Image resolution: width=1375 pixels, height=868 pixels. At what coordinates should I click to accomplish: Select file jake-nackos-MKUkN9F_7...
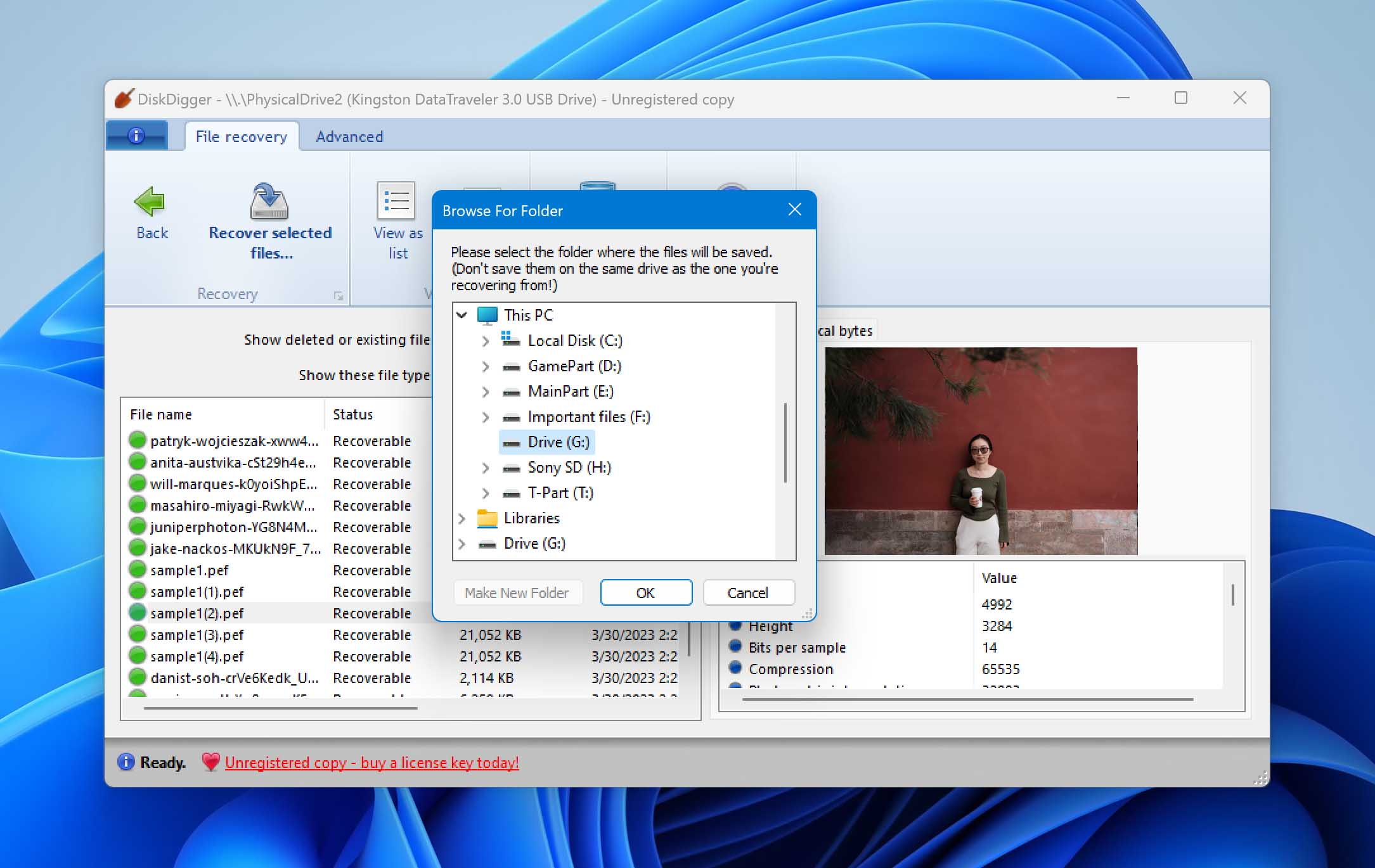236,549
